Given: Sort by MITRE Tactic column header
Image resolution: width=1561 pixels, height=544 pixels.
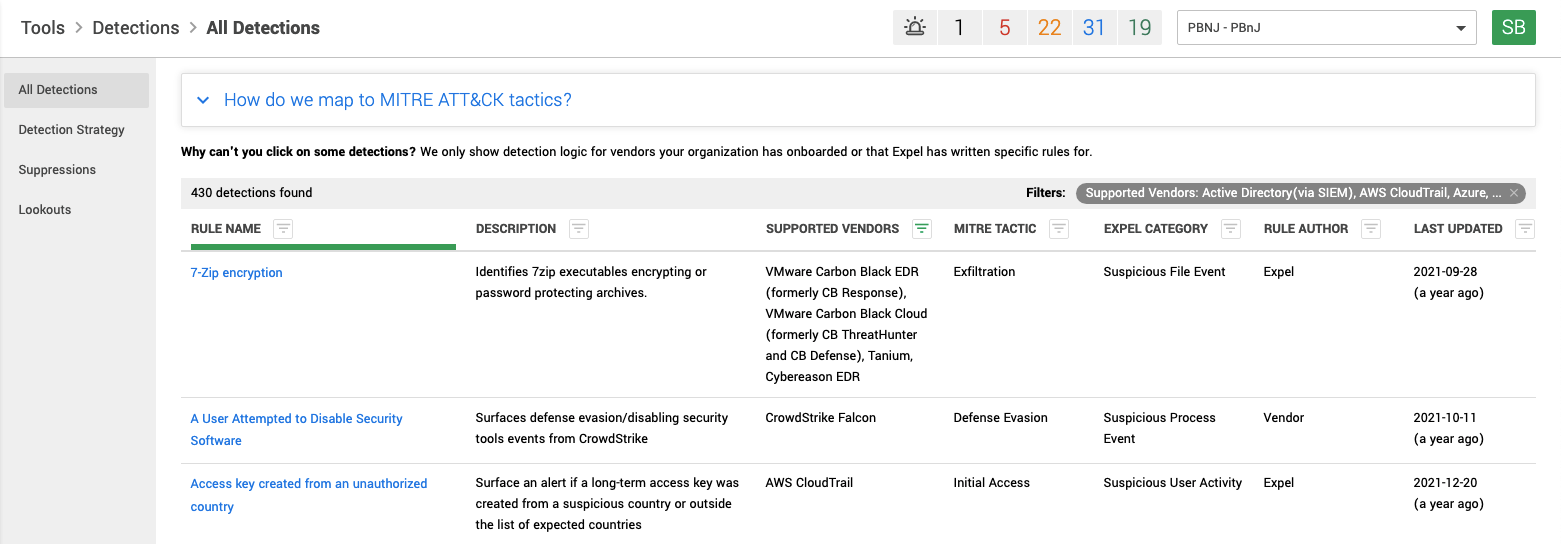Looking at the screenshot, I should 995,229.
